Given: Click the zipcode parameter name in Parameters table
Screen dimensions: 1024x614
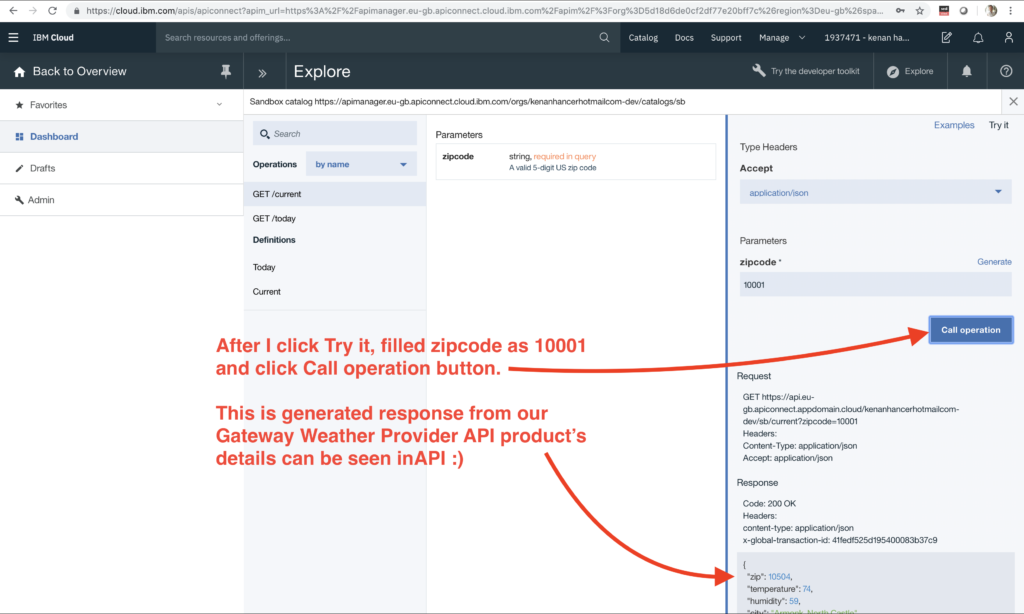Looking at the screenshot, I should click(x=458, y=156).
